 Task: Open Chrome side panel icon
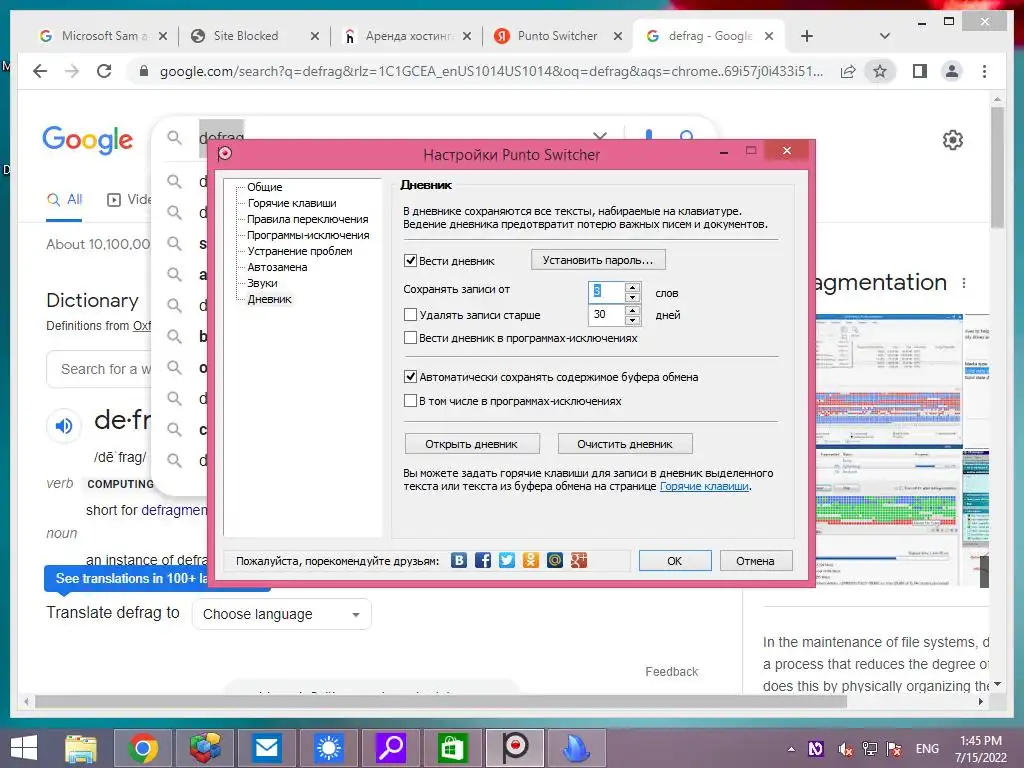point(920,71)
